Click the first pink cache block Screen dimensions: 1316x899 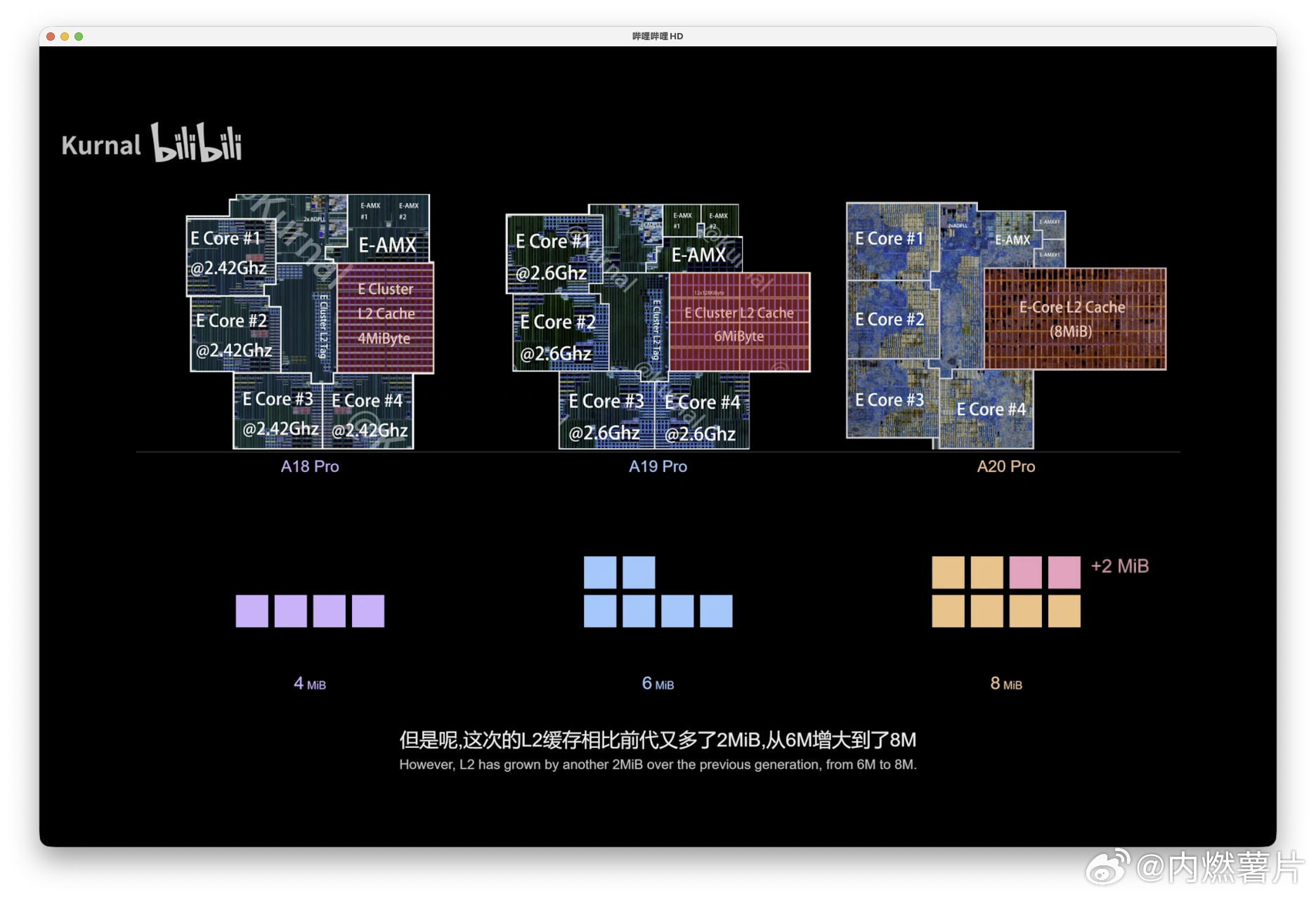tap(1025, 572)
